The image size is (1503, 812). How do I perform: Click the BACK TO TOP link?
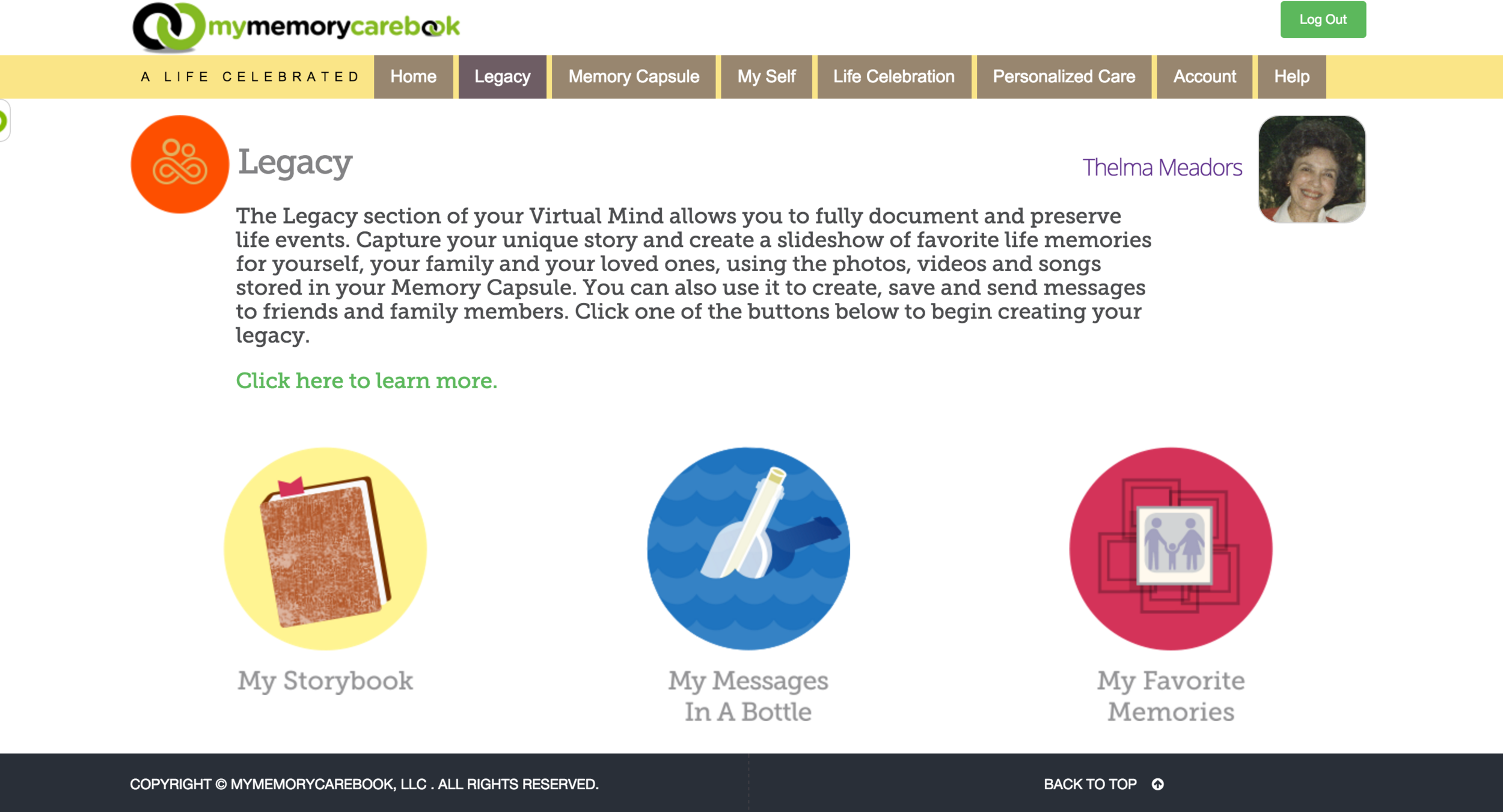pos(1090,784)
